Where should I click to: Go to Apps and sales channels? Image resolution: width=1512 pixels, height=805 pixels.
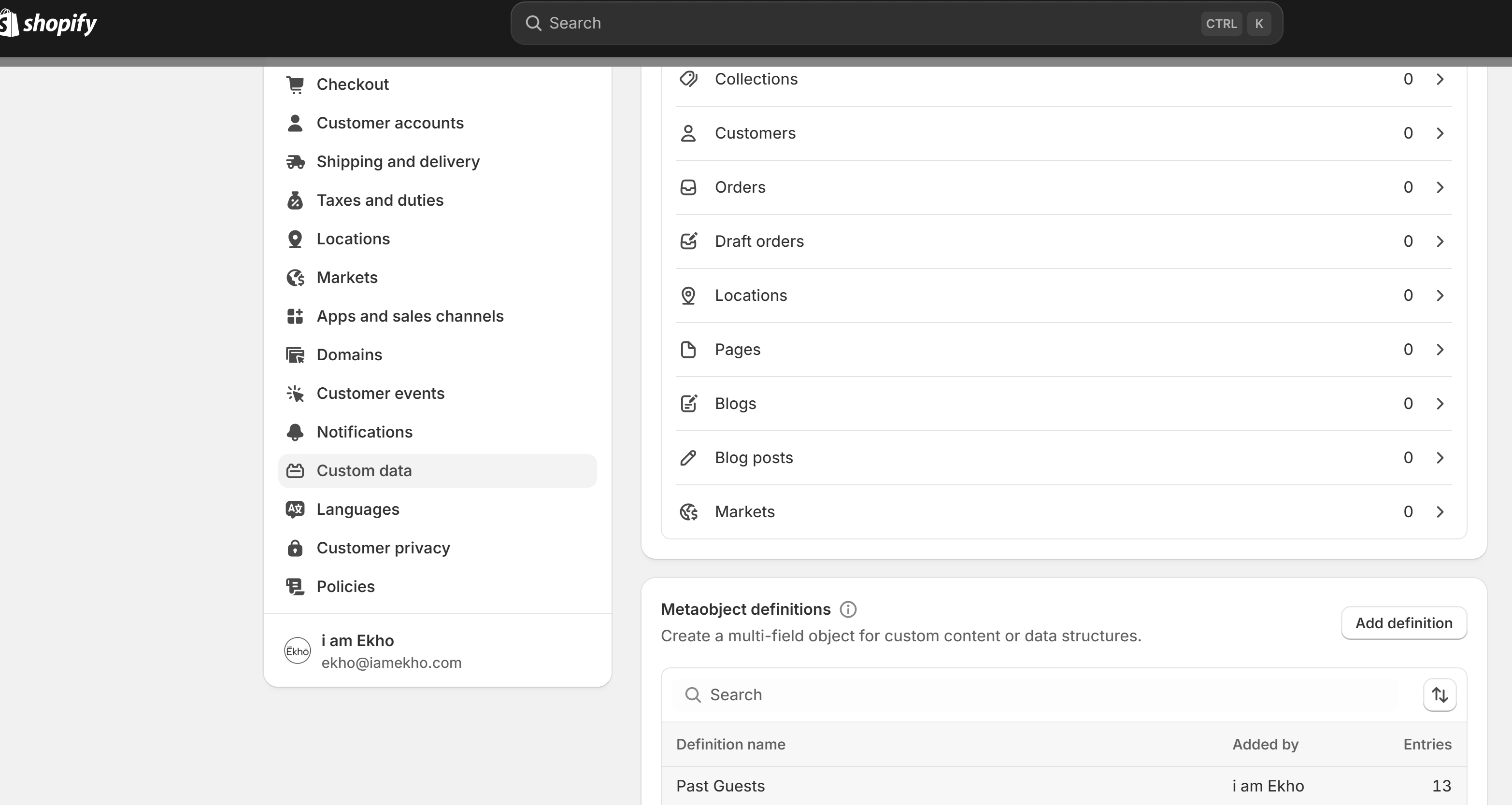(x=410, y=316)
